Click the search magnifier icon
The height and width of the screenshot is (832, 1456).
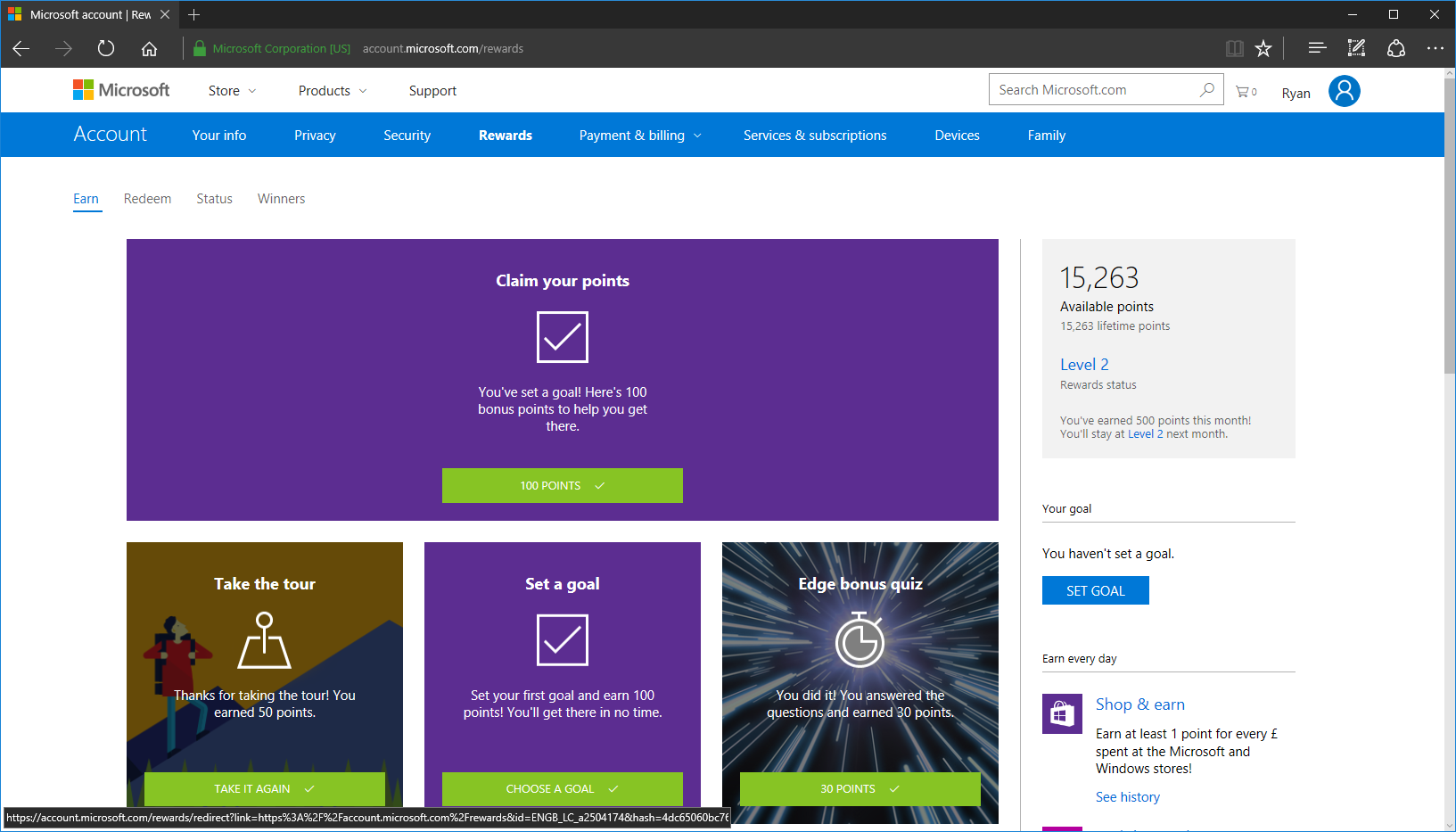[x=1207, y=89]
